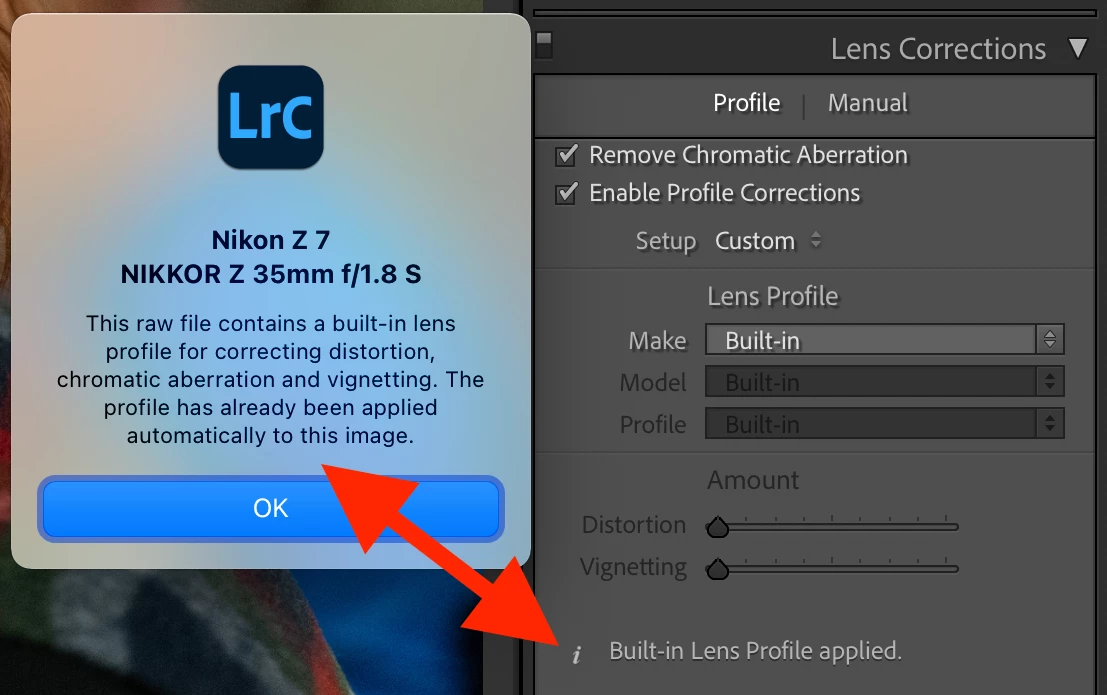Uncheck Enable Profile Corrections checkbox
The width and height of the screenshot is (1107, 695).
(x=566, y=193)
